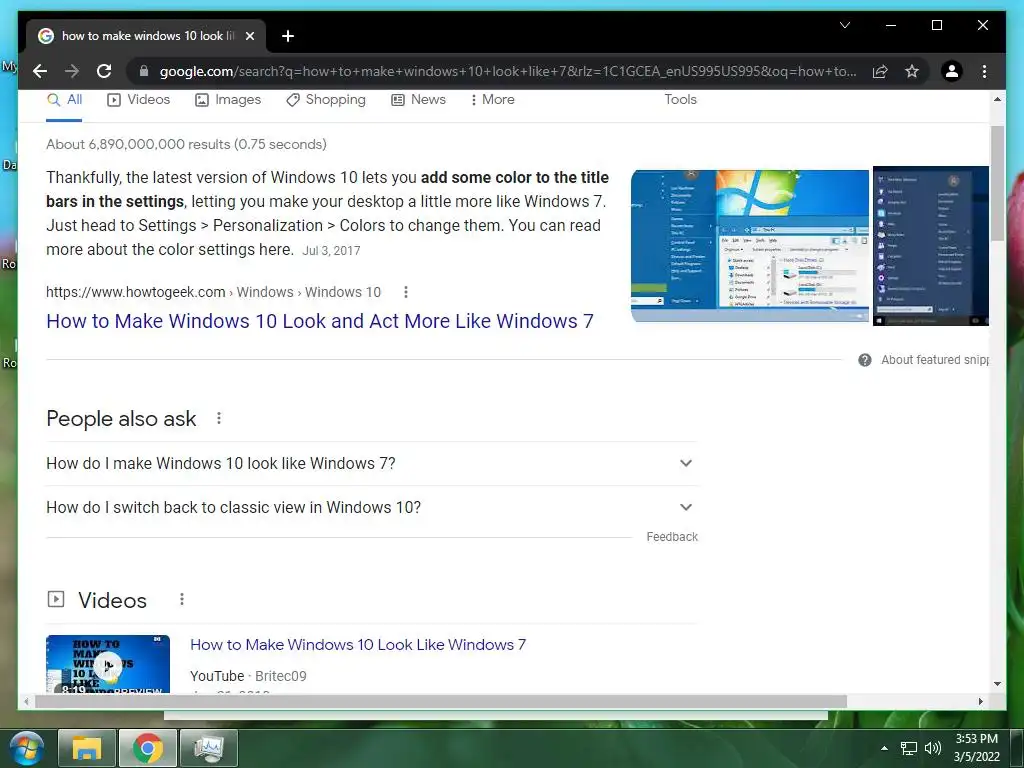Open the network tray icon

(908, 748)
